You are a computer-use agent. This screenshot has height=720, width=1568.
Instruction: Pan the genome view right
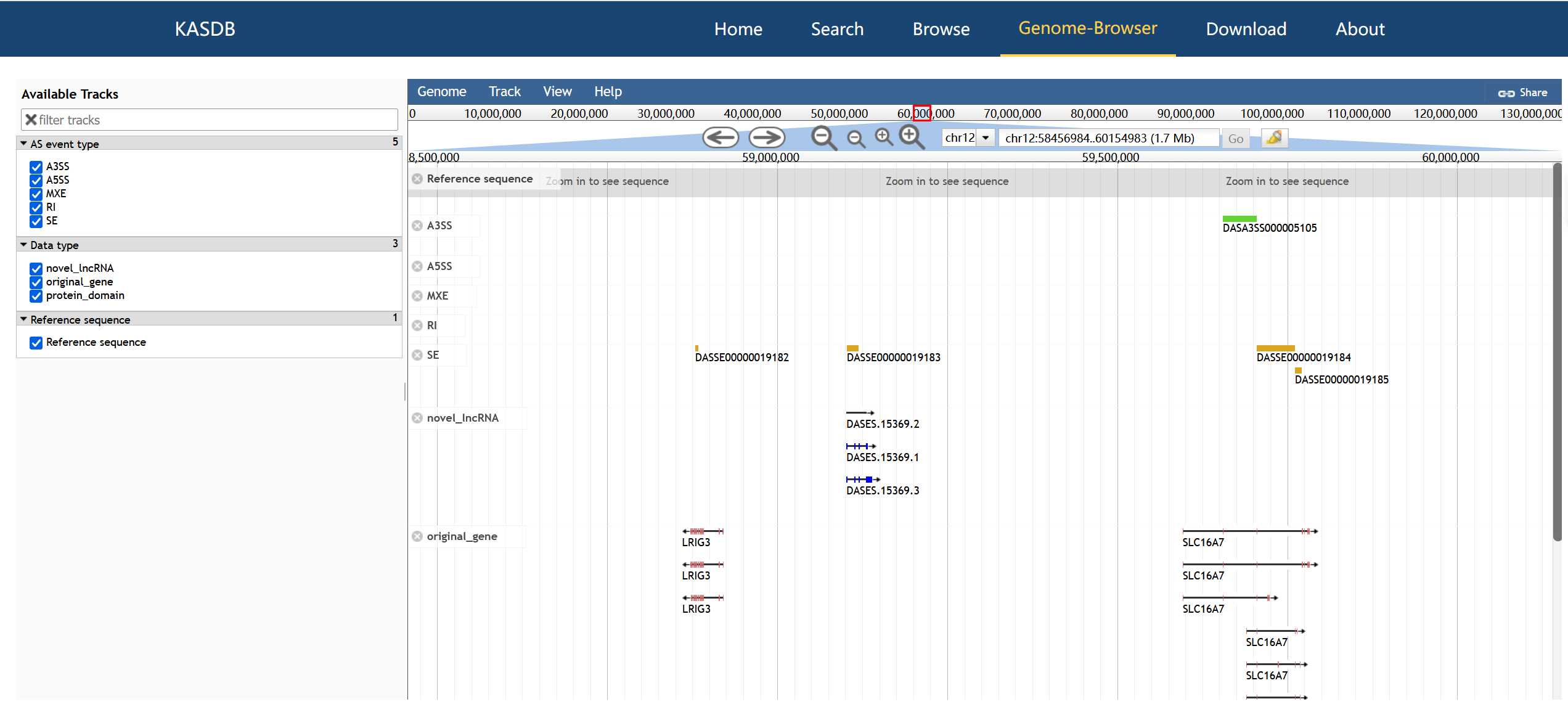767,137
